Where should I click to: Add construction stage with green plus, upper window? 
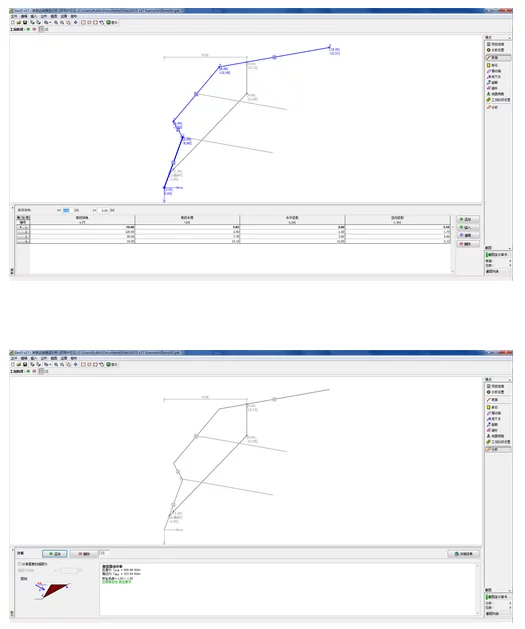(x=28, y=29)
